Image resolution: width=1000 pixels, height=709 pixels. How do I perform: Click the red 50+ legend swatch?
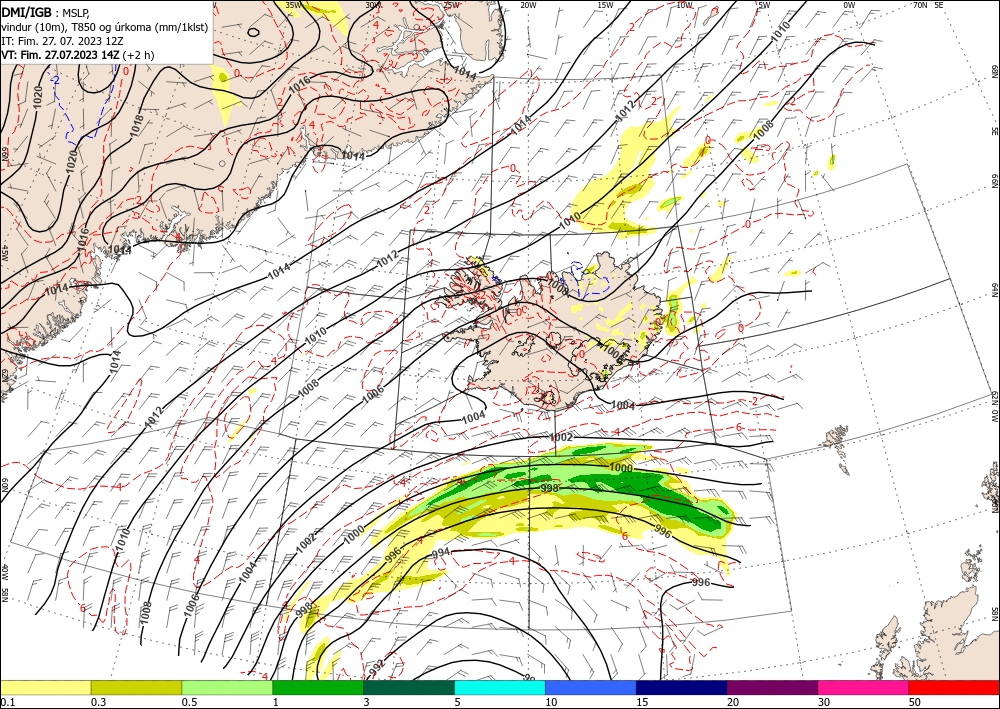[954, 687]
